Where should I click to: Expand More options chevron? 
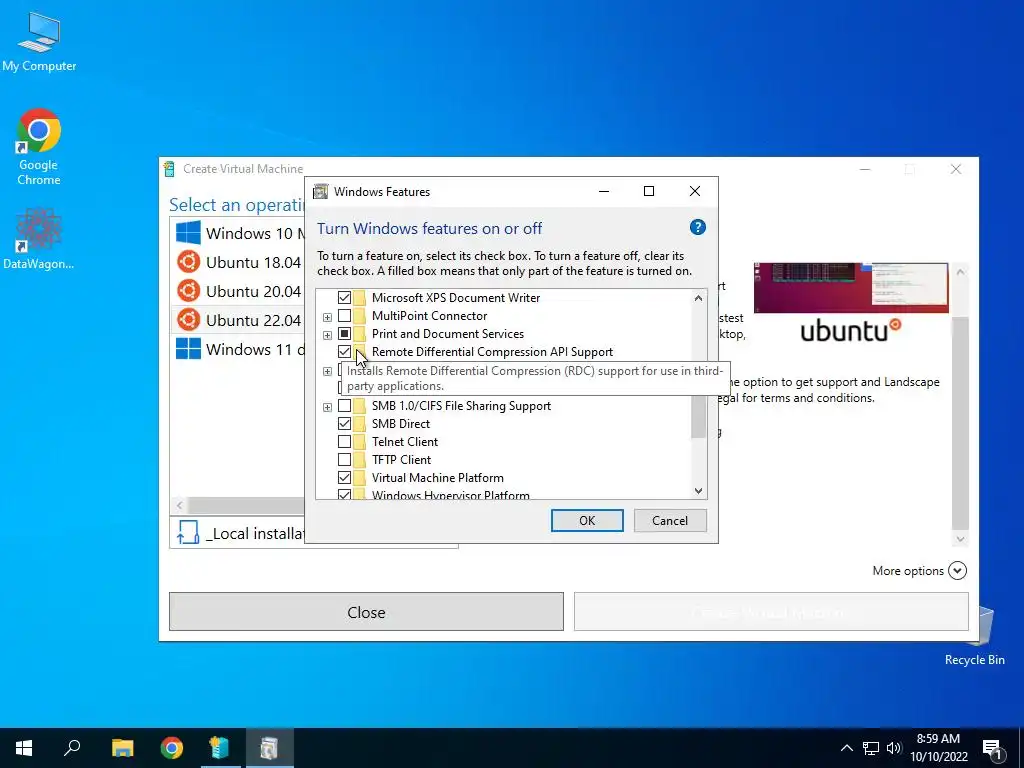(x=957, y=571)
